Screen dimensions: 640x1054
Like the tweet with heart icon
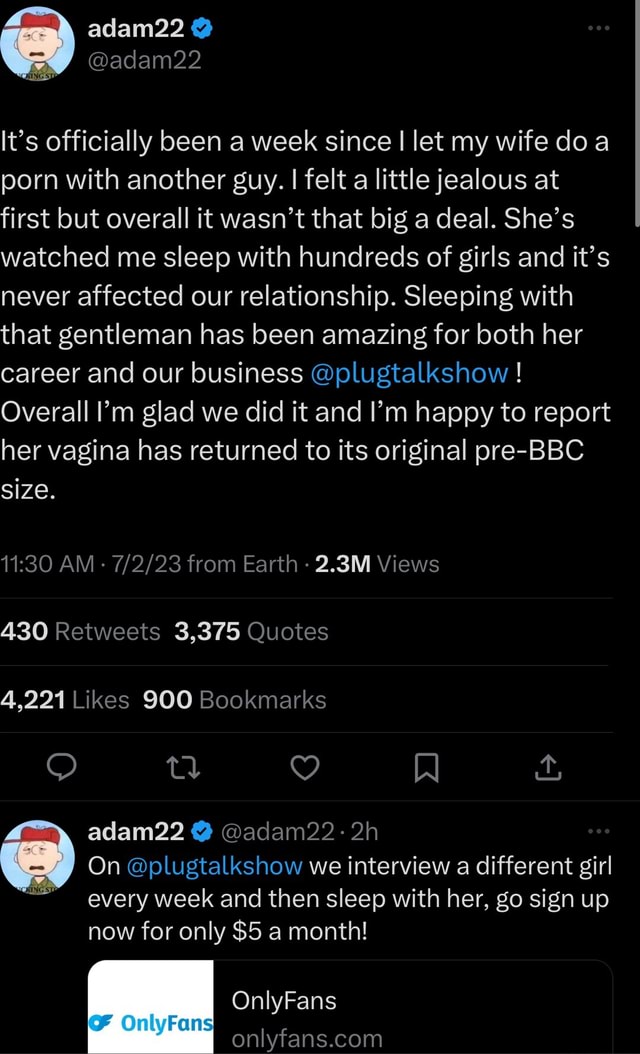click(304, 766)
